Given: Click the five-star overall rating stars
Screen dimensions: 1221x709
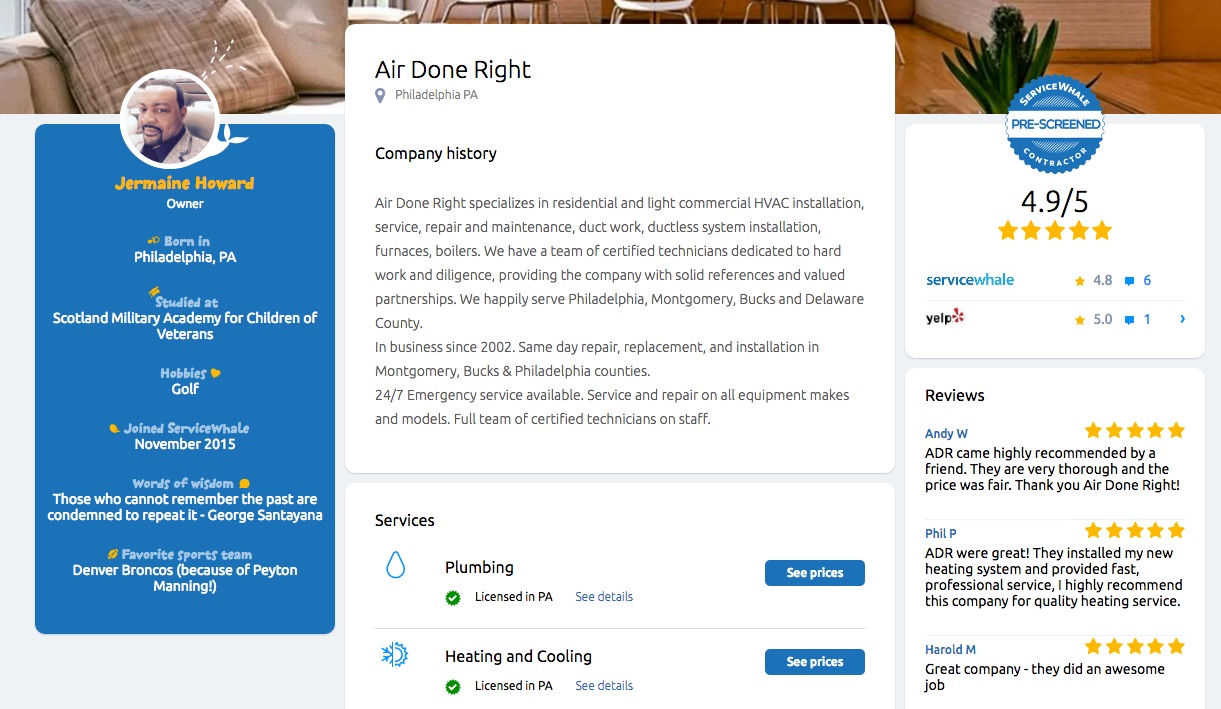Looking at the screenshot, I should [x=1054, y=231].
